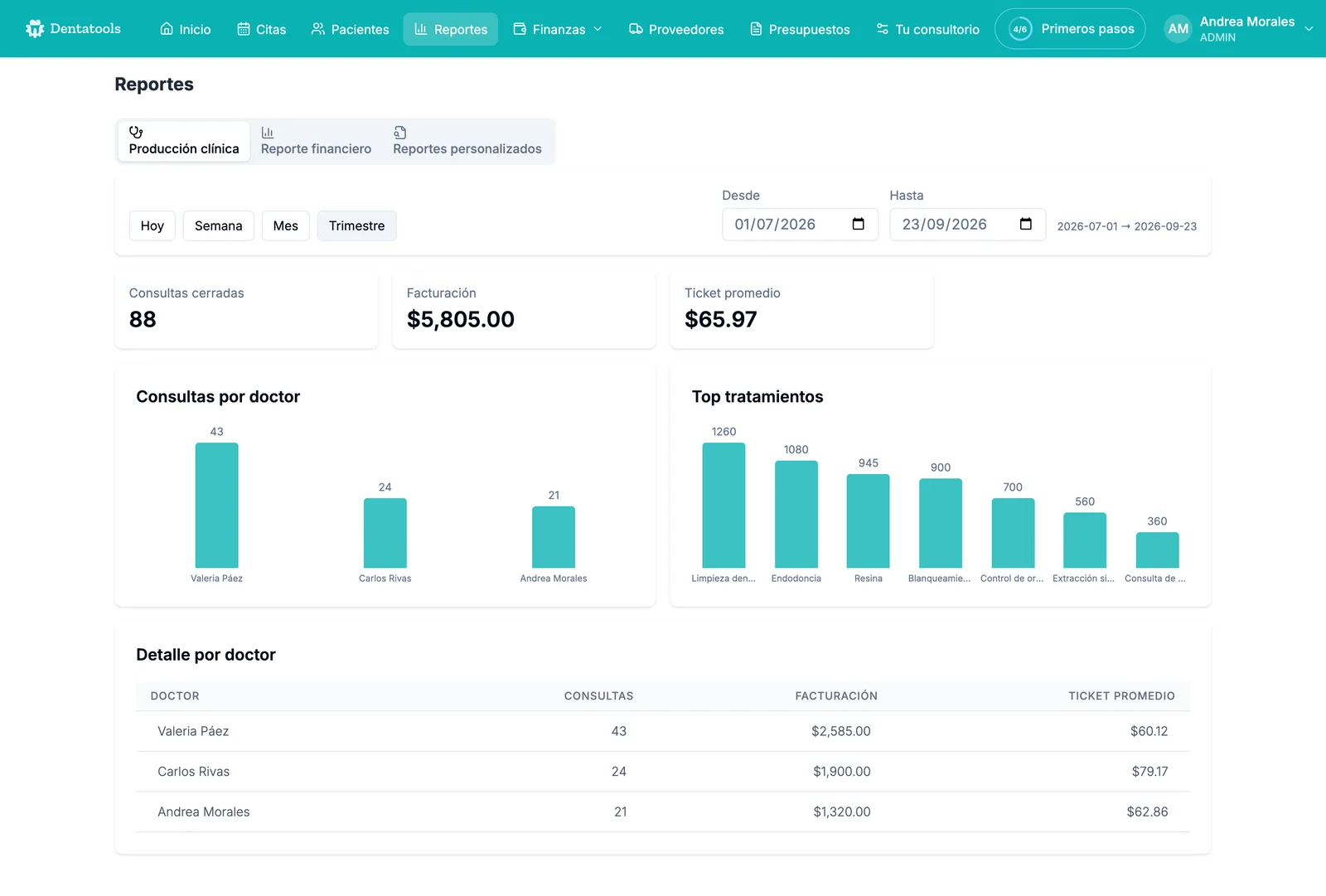The width and height of the screenshot is (1326, 896).
Task: Click the Ticket promedio $65.97 value
Action: point(721,319)
